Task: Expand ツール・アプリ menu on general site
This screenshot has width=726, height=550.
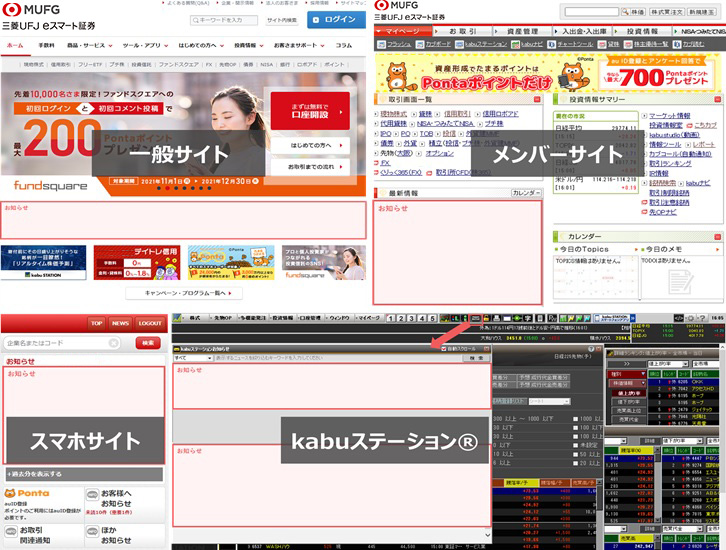Action: (x=145, y=45)
